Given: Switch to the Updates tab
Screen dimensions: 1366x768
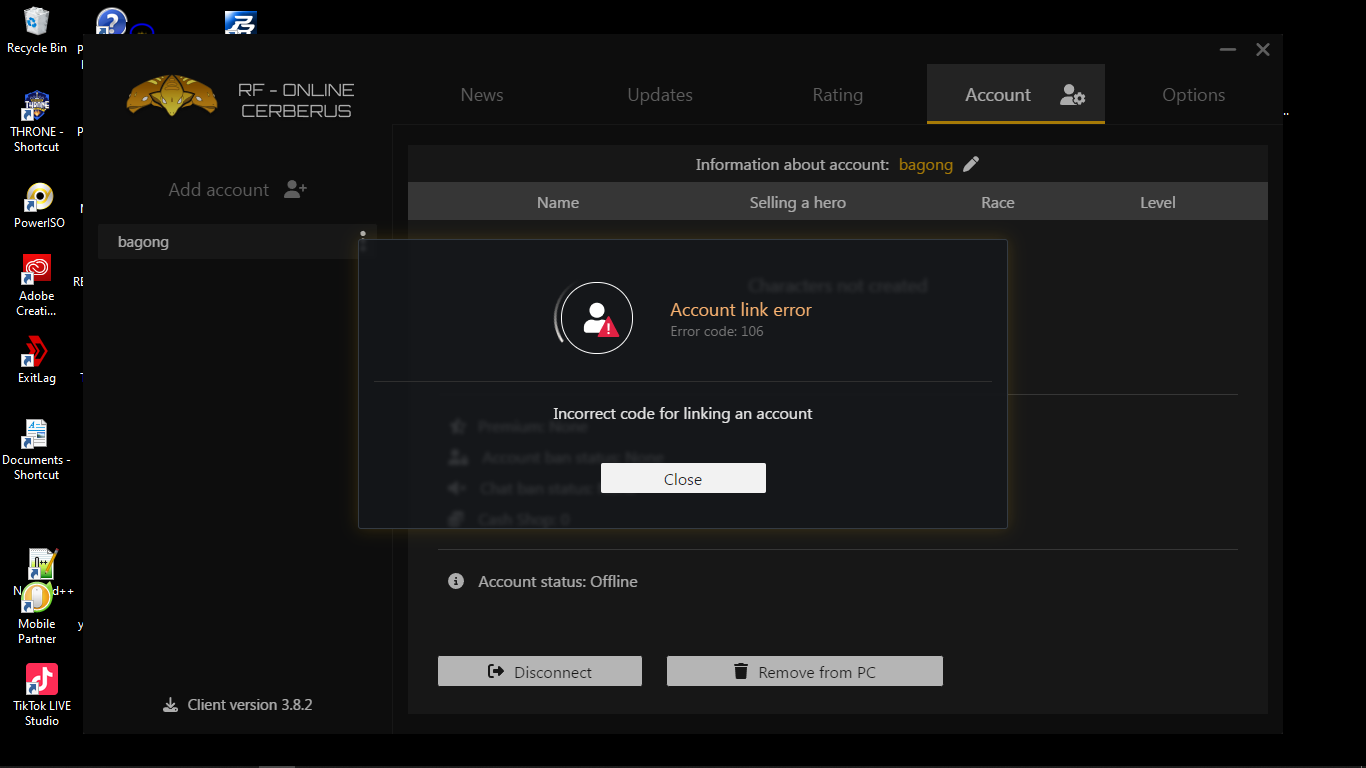Looking at the screenshot, I should coord(660,95).
